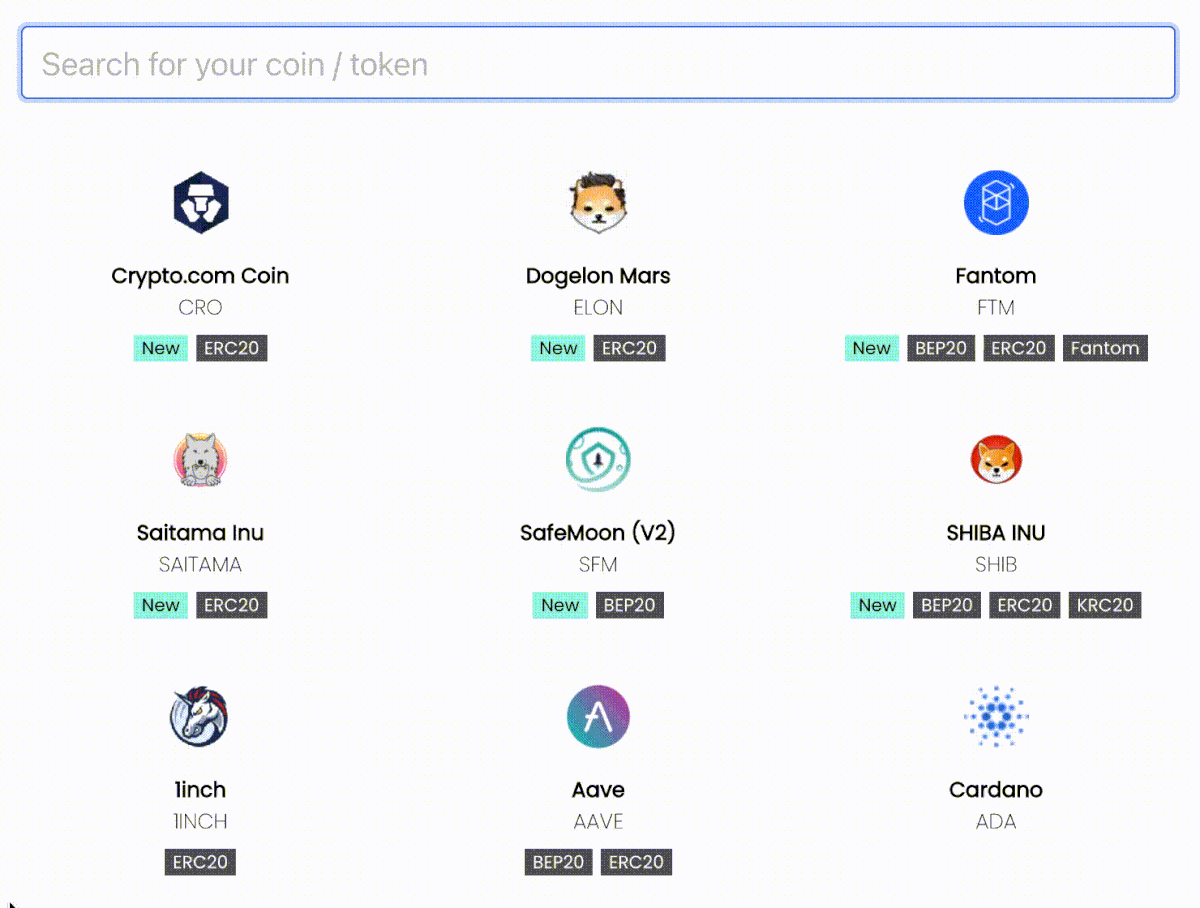The image size is (1200, 908).
Task: Click the ERC20 tag under SHIBA INU
Action: pos(1025,605)
